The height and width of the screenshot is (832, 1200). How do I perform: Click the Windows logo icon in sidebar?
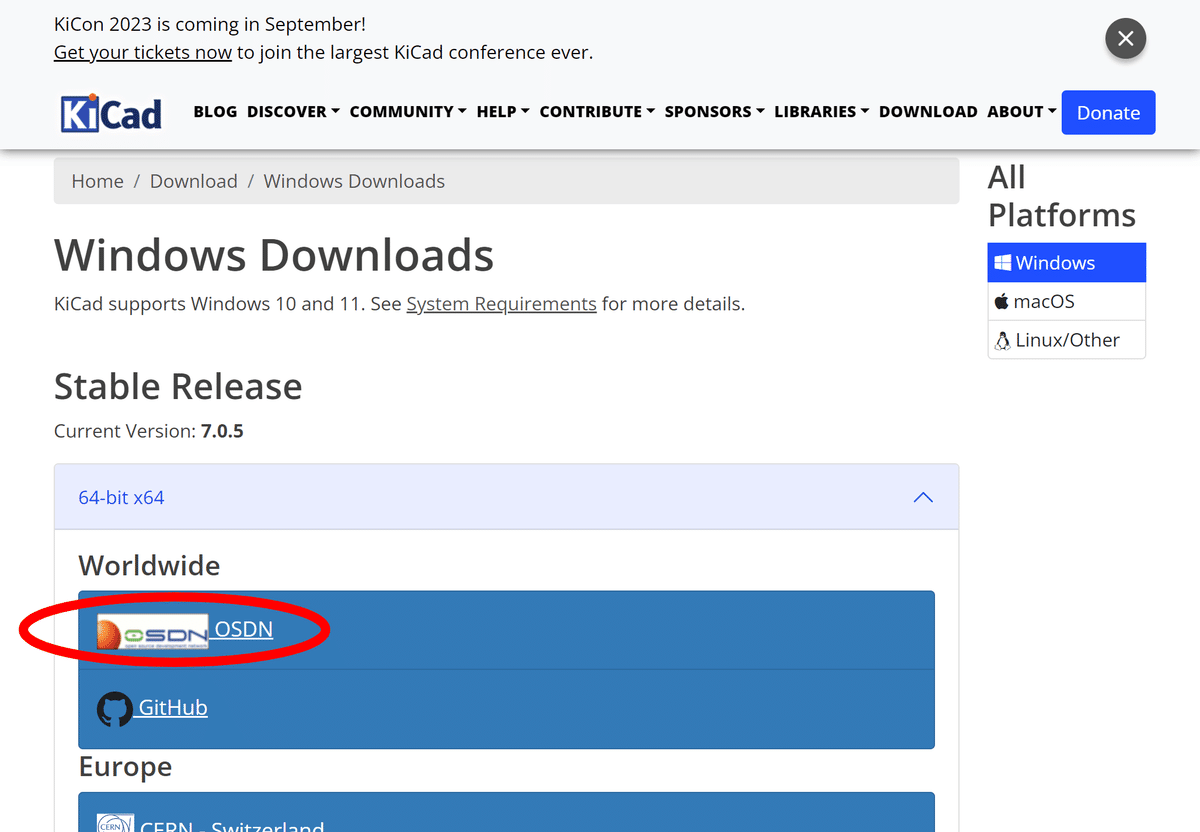(1003, 263)
